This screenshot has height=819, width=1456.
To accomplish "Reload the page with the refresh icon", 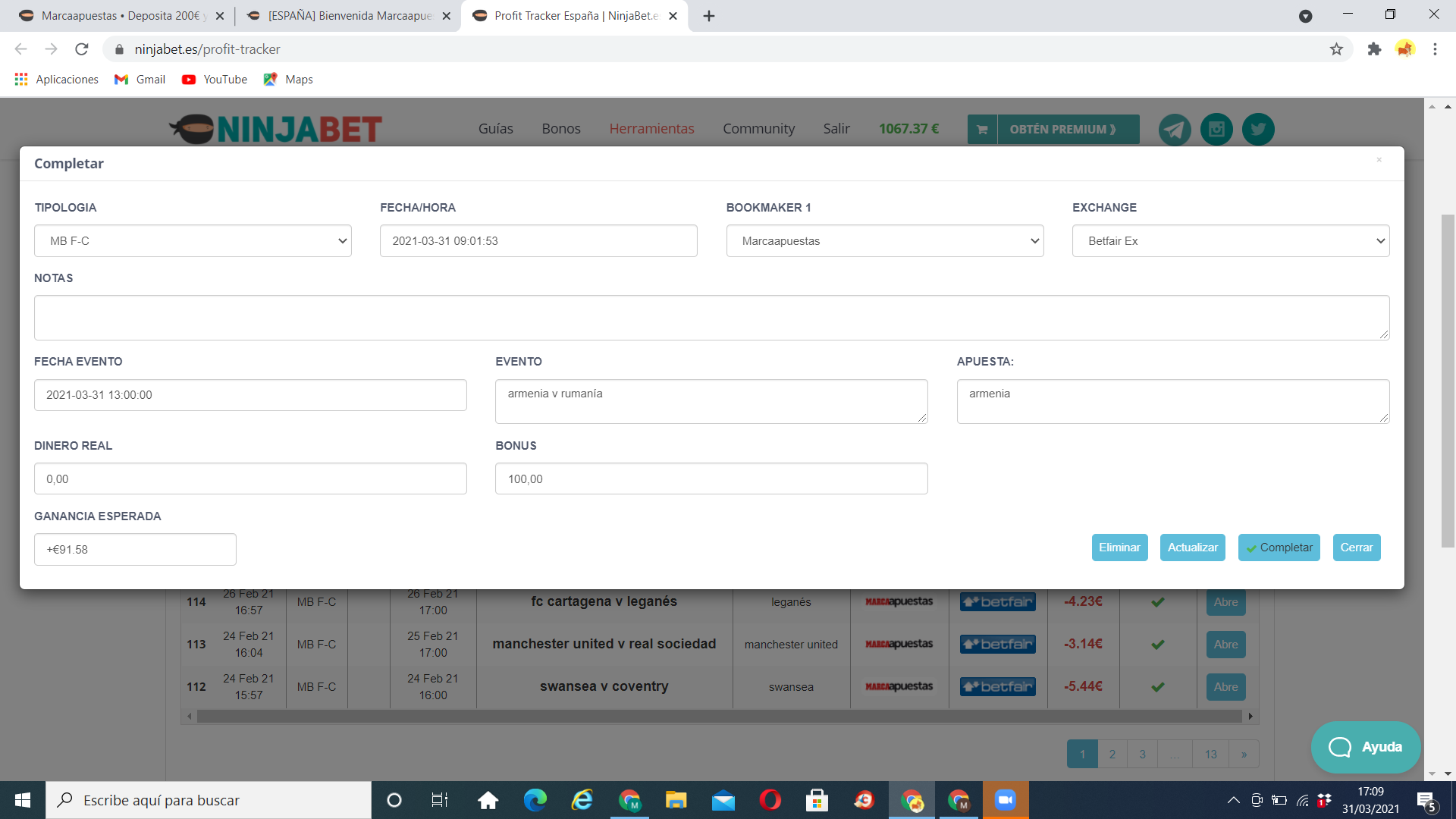I will [82, 49].
